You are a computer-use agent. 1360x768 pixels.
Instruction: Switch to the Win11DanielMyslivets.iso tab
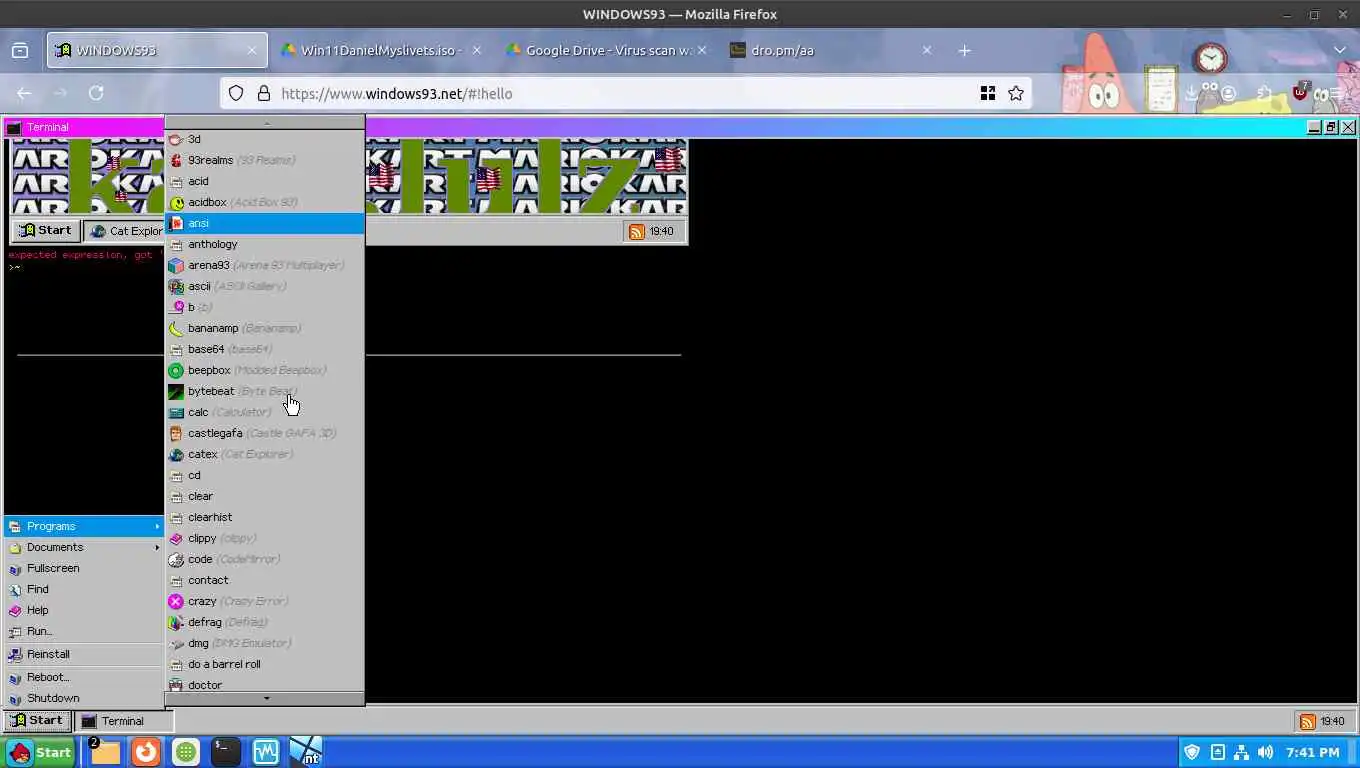(382, 50)
